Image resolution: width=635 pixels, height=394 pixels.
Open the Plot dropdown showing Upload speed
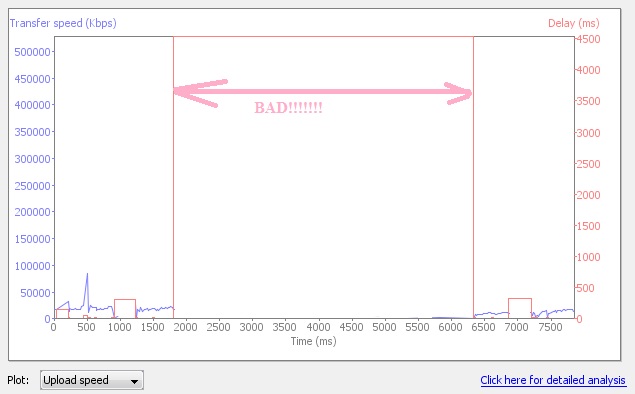pos(92,380)
